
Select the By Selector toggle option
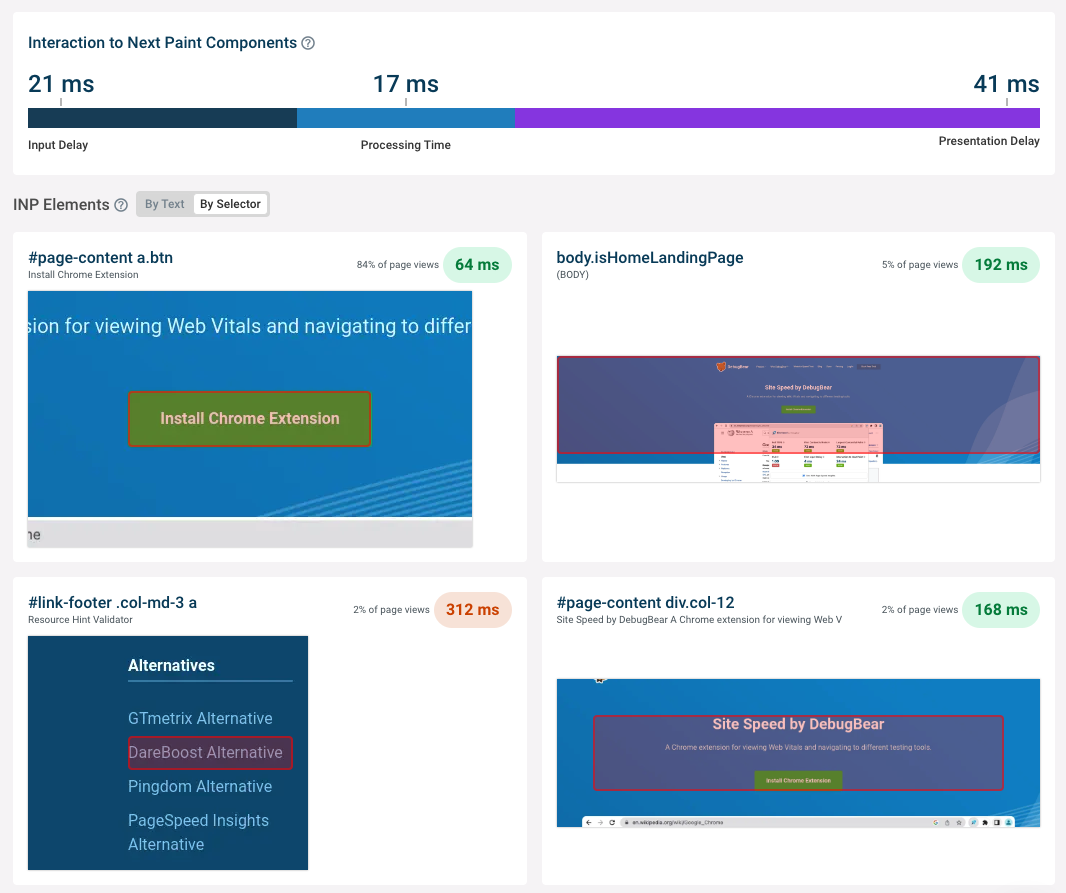[230, 204]
